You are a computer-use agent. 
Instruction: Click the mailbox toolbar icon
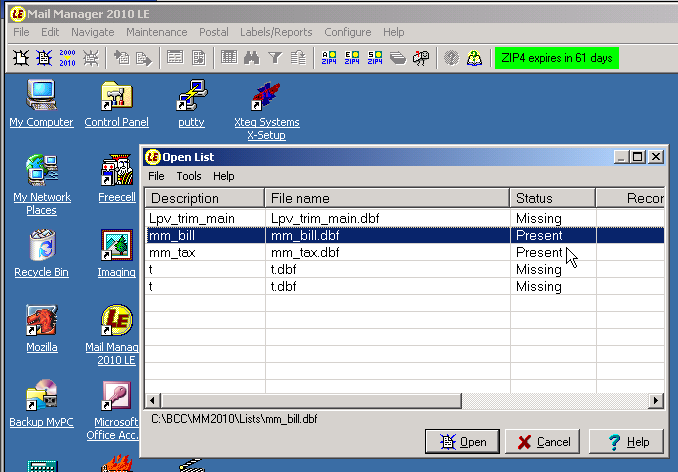[x=421, y=58]
